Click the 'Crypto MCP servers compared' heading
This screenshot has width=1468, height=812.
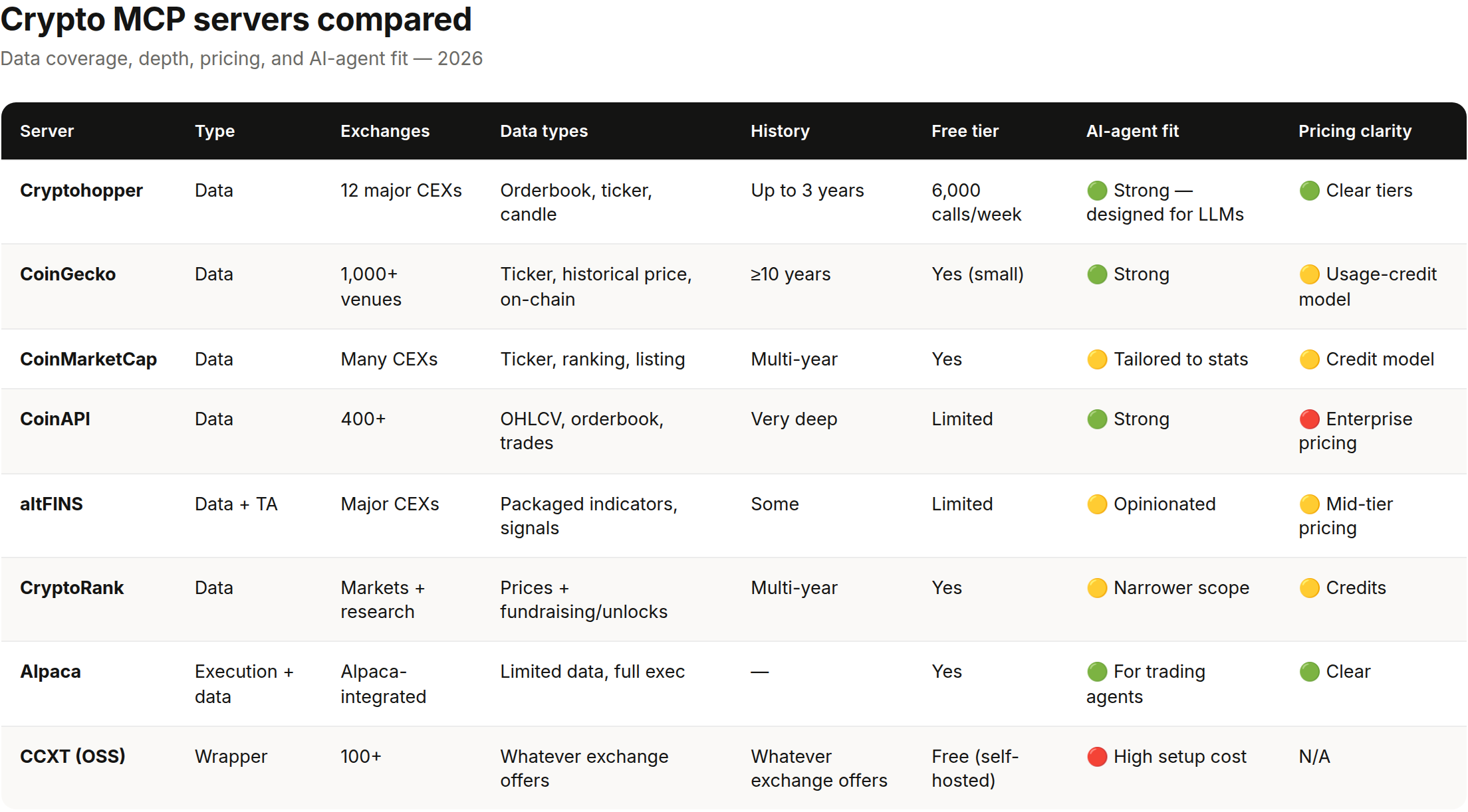click(235, 19)
